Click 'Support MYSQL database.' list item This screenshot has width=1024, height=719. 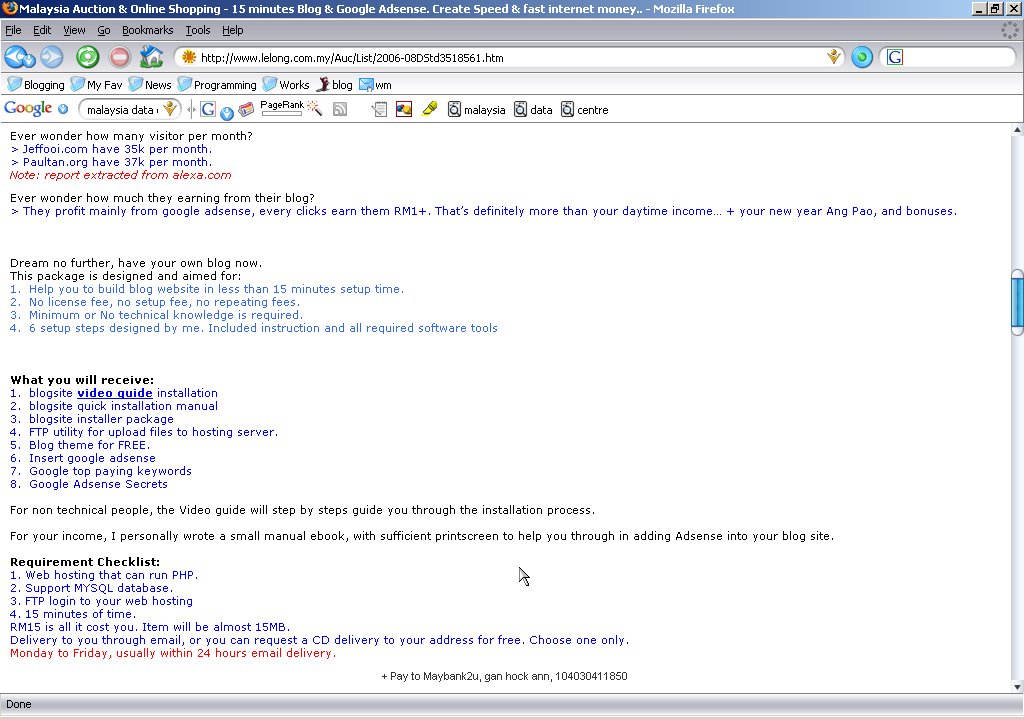91,588
